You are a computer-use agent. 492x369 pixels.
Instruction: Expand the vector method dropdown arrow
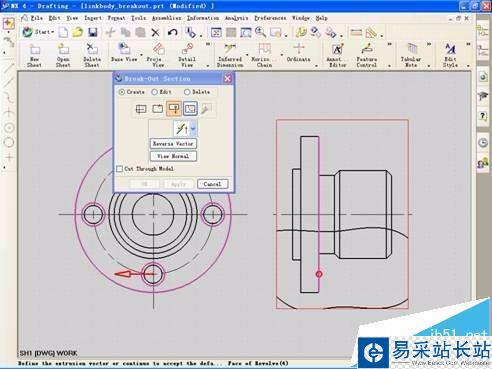(193, 129)
